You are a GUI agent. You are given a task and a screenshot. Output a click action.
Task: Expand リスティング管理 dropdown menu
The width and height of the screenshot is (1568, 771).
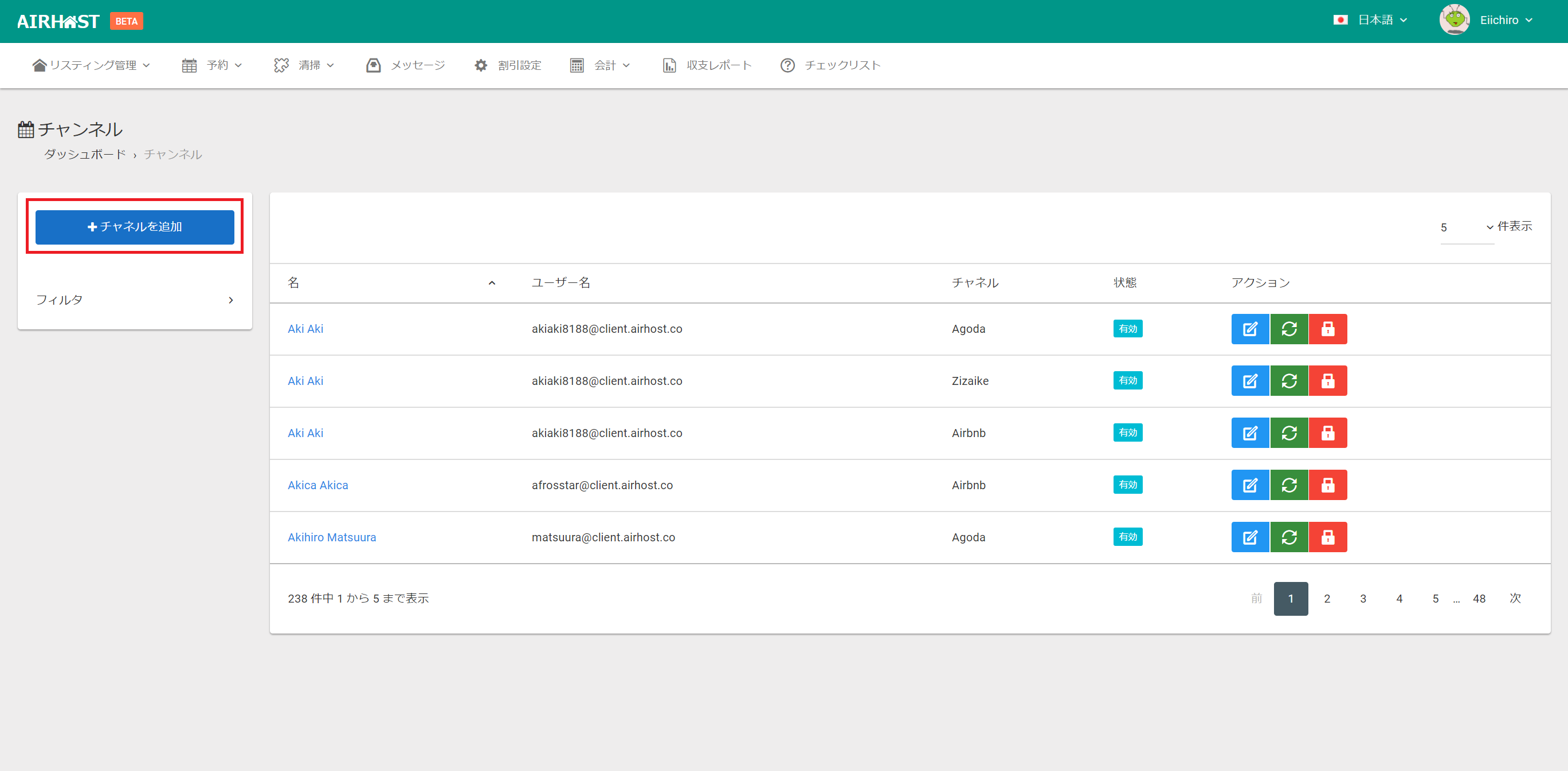[x=91, y=65]
